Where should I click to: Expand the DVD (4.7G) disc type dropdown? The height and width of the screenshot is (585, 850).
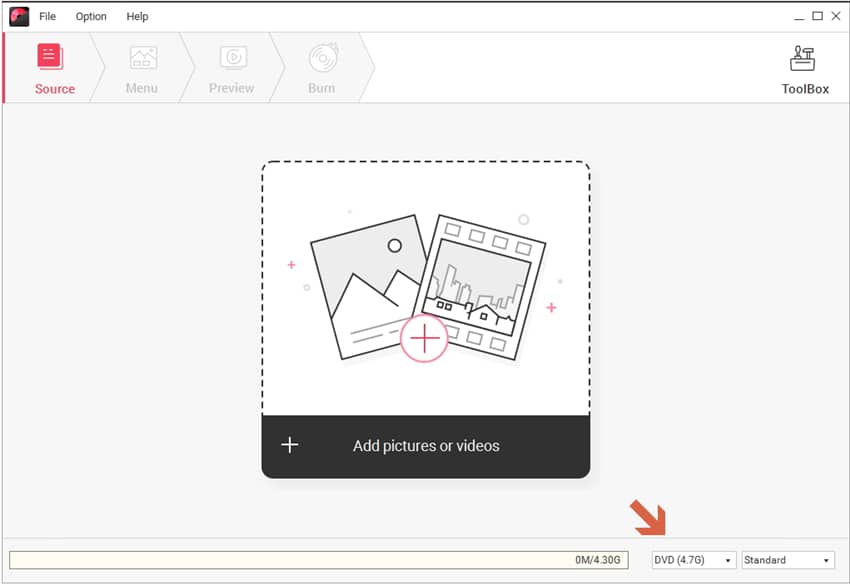(x=693, y=560)
